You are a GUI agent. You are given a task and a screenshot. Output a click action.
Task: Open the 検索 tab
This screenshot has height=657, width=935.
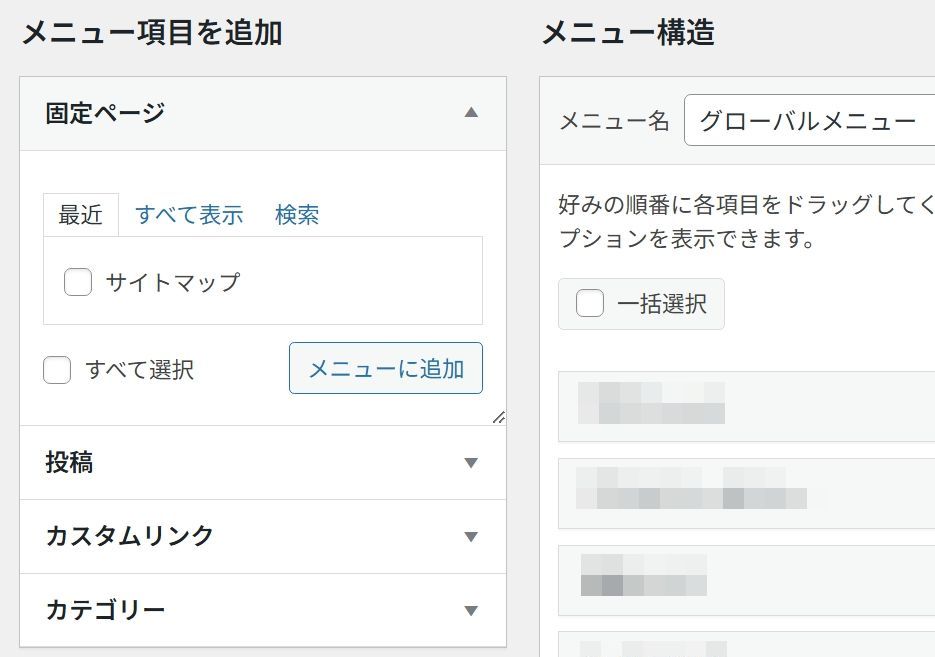click(x=297, y=215)
